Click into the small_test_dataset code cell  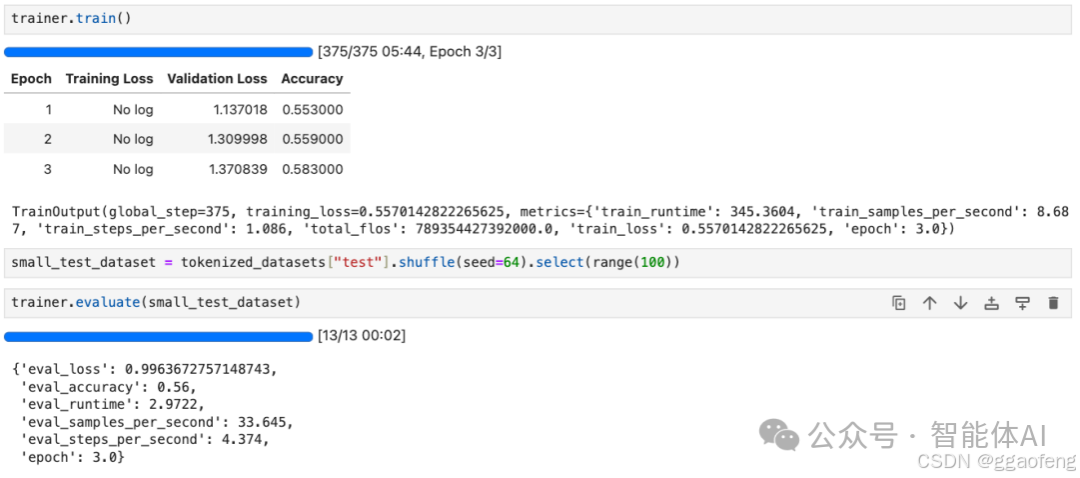[x=538, y=262]
